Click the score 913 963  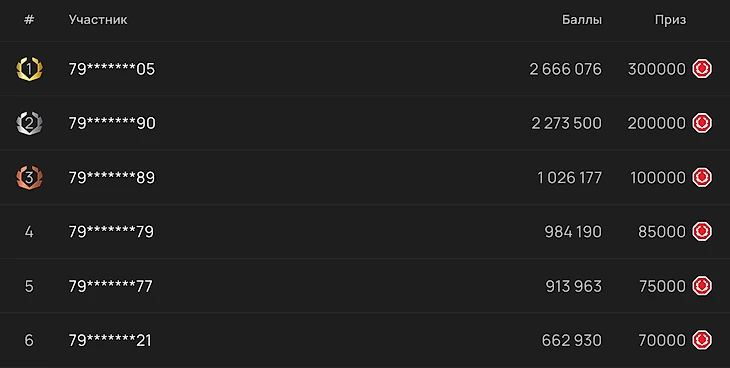tap(574, 286)
